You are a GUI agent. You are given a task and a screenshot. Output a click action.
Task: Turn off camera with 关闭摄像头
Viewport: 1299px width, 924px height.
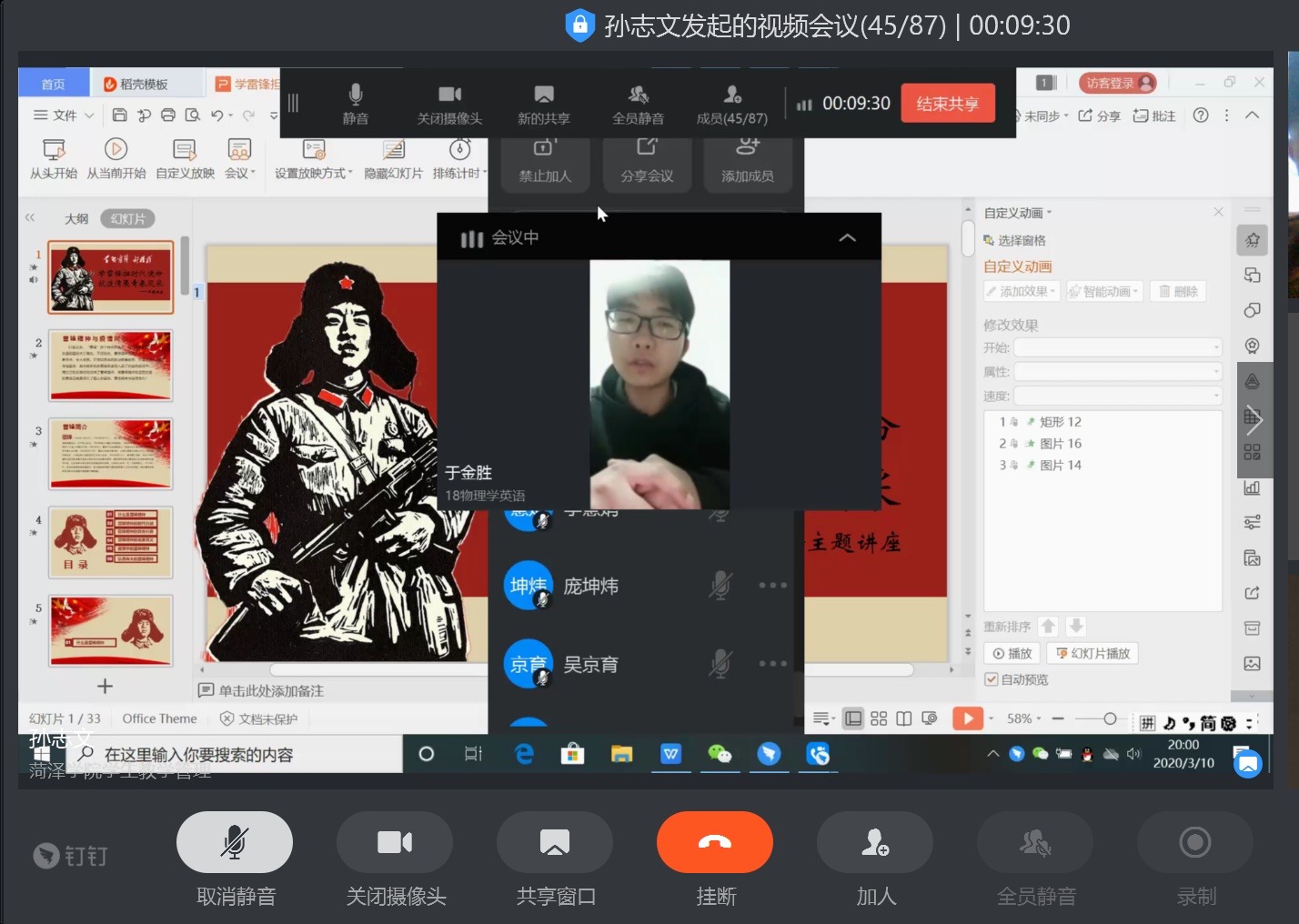[x=395, y=842]
